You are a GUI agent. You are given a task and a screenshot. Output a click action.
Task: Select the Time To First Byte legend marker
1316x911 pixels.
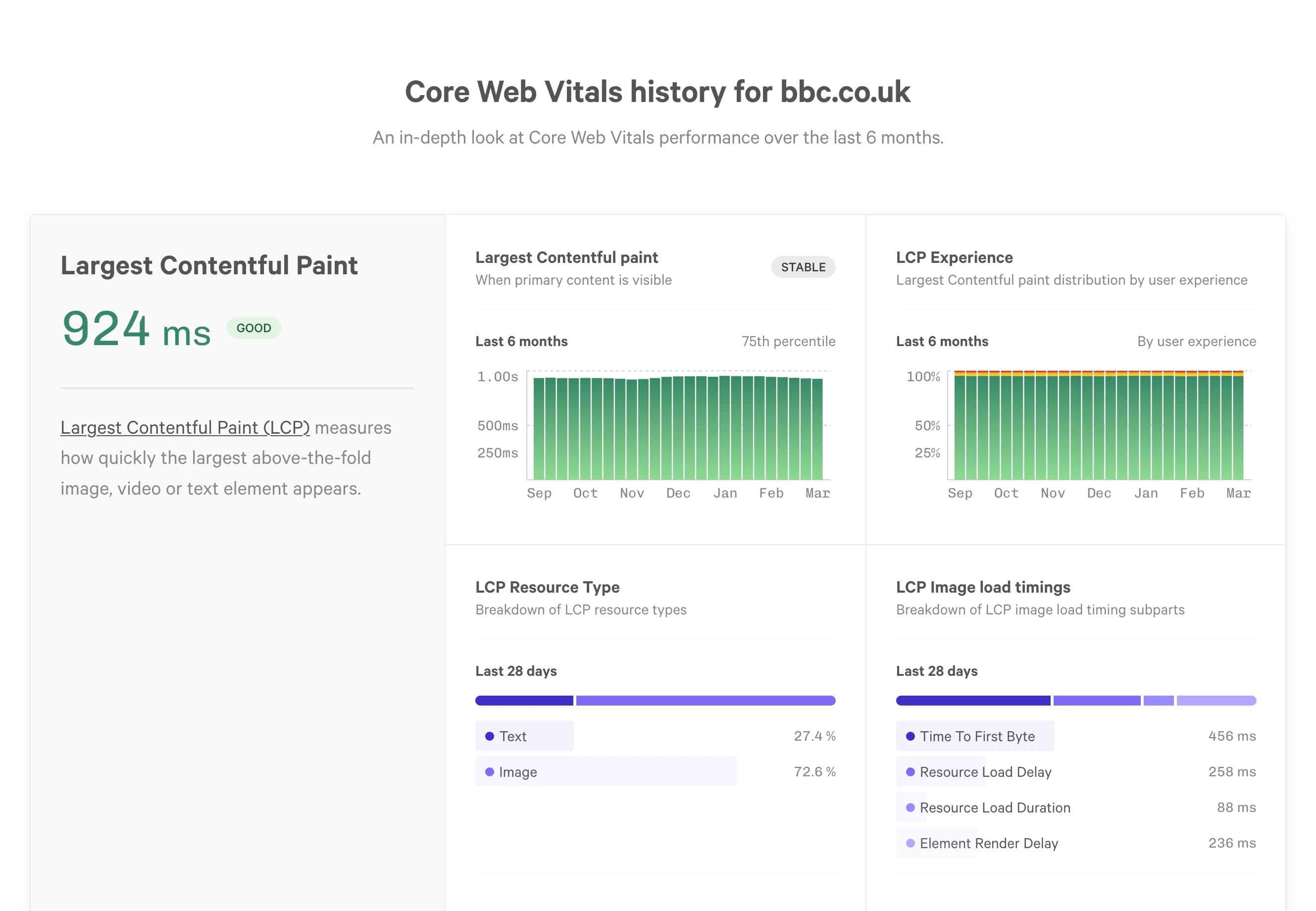(911, 736)
